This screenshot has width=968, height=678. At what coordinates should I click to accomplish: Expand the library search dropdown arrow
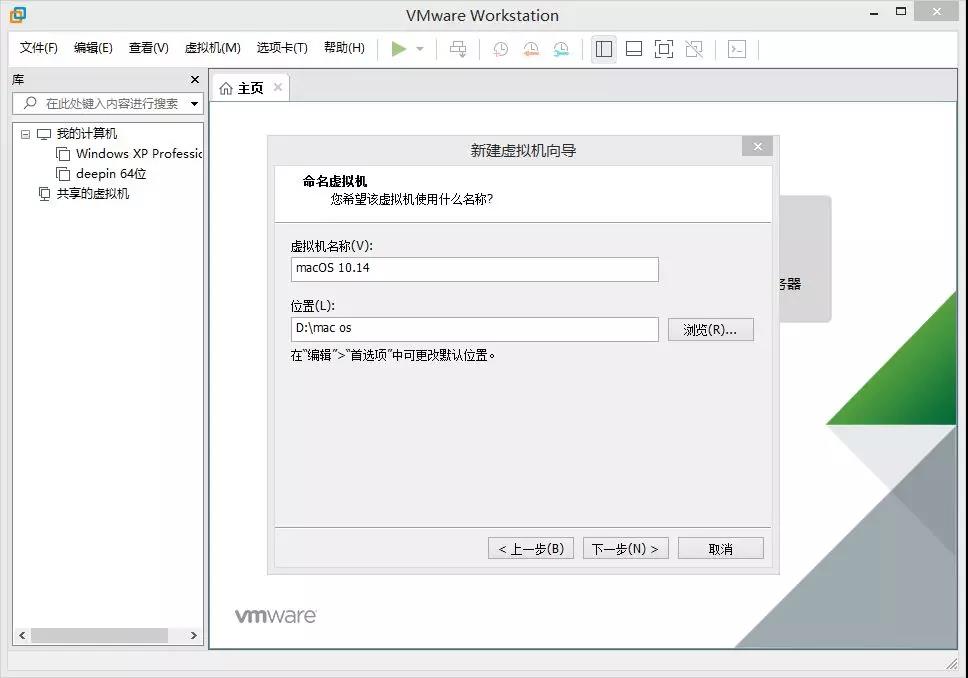click(194, 104)
